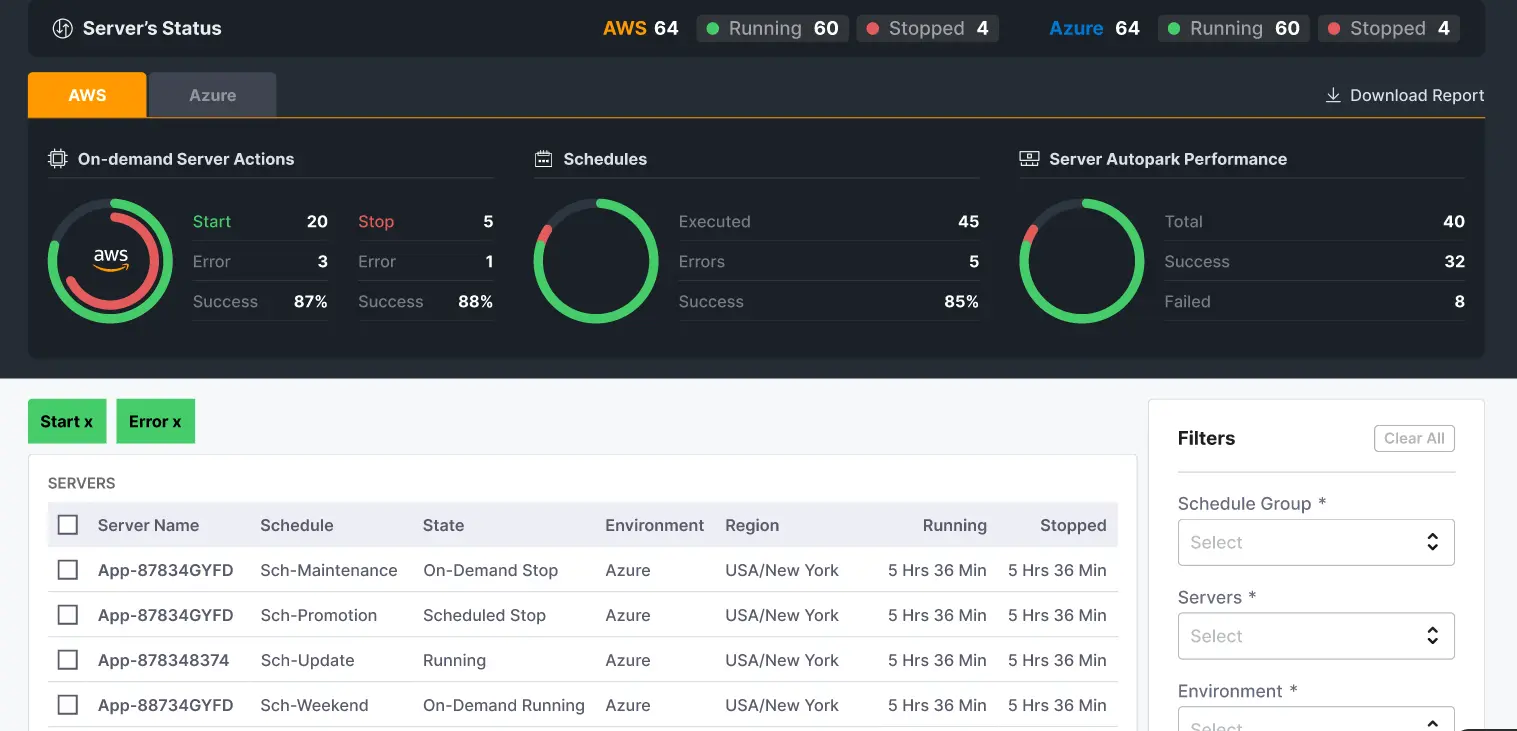Screen dimensions: 1517x731
Task: Click the AWS logo inside the donut chart
Action: point(111,259)
